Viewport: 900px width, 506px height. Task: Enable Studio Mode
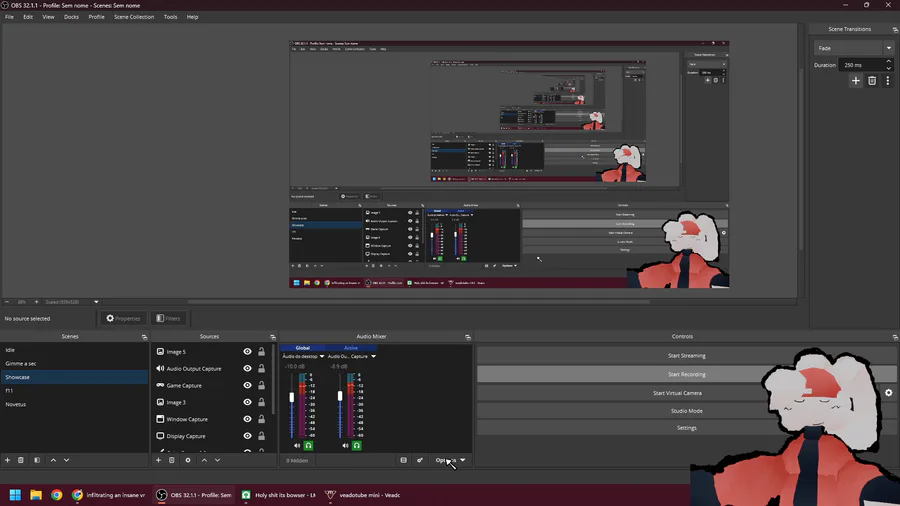pyautogui.click(x=686, y=411)
